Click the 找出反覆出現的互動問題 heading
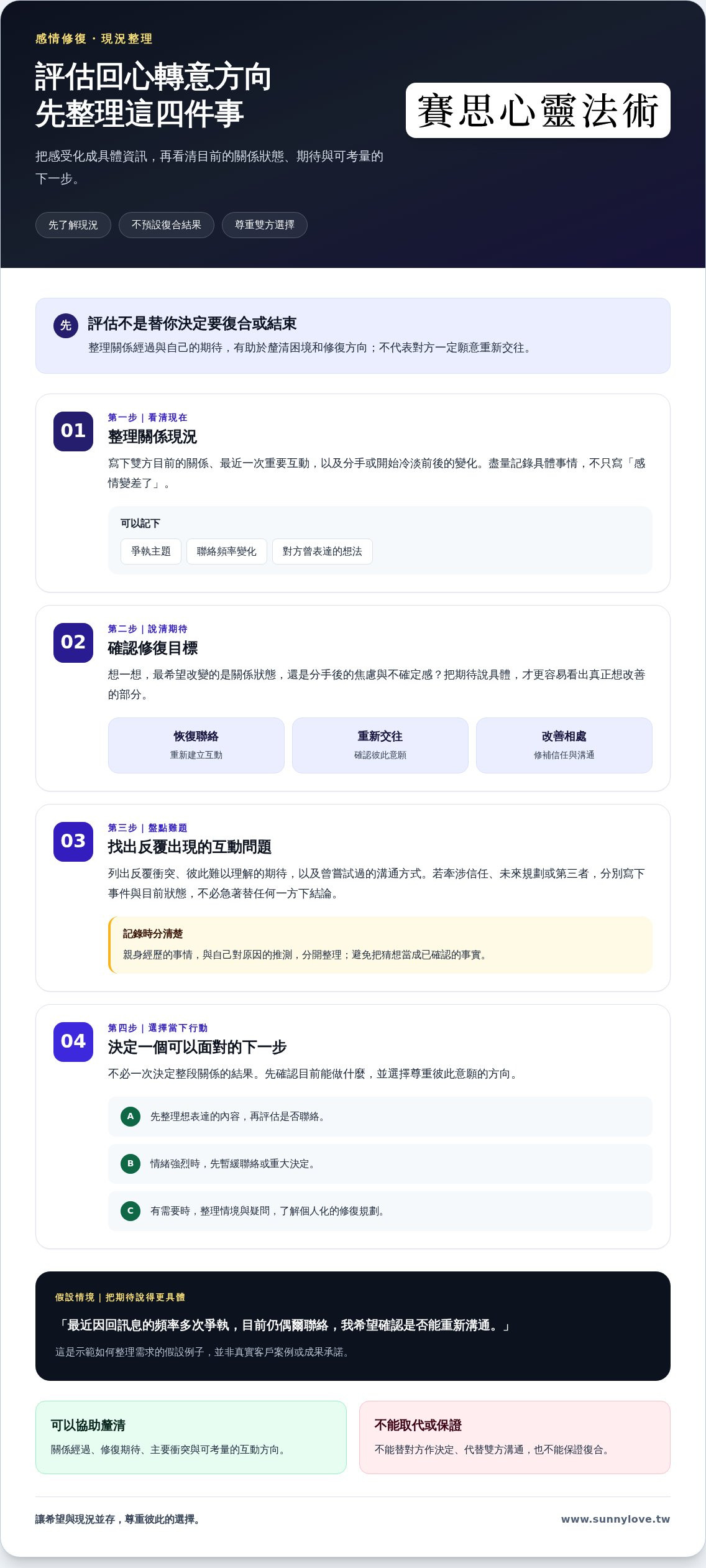The image size is (706, 1568). (190, 847)
